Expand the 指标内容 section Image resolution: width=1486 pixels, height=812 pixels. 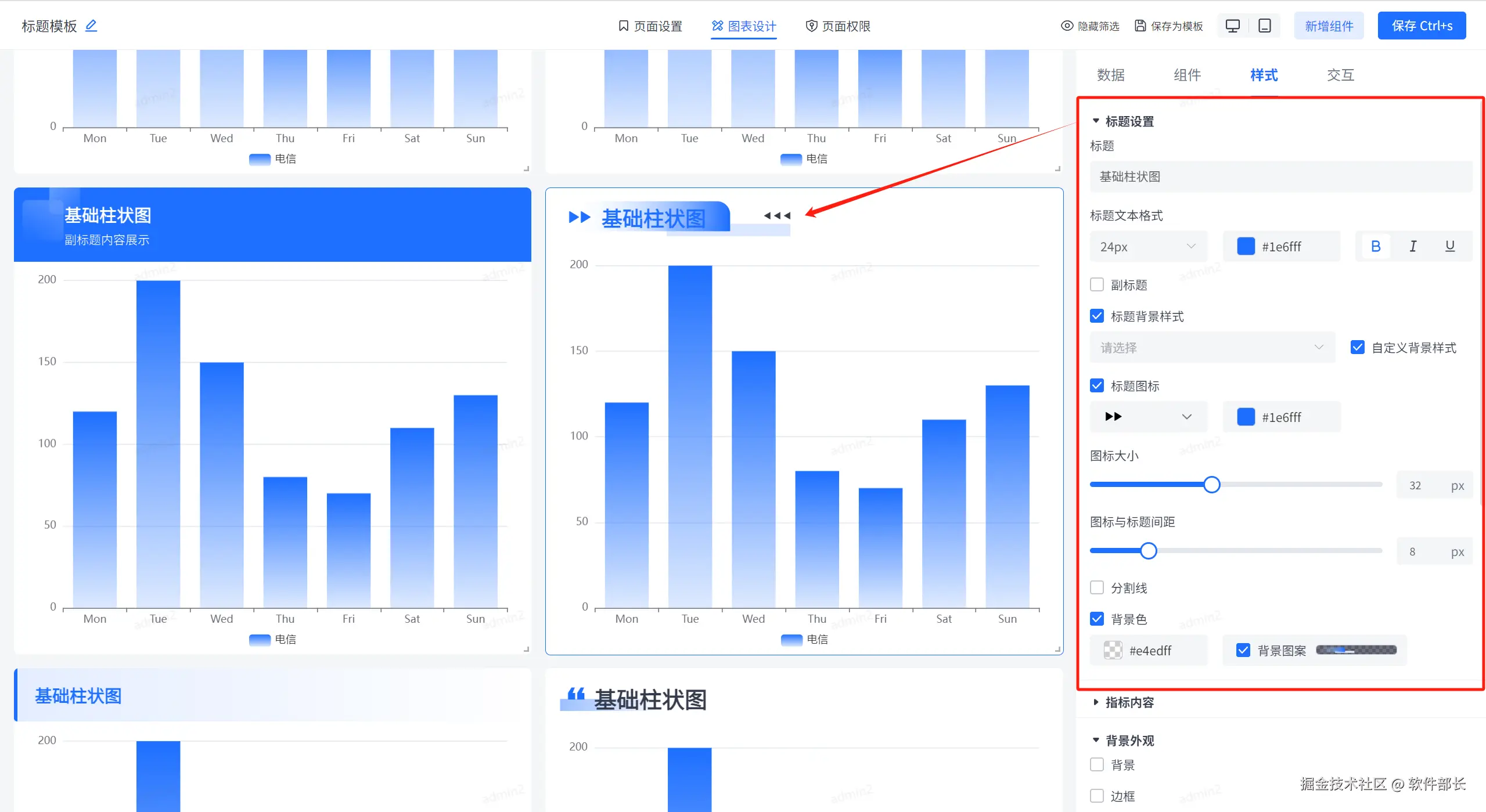point(1129,702)
